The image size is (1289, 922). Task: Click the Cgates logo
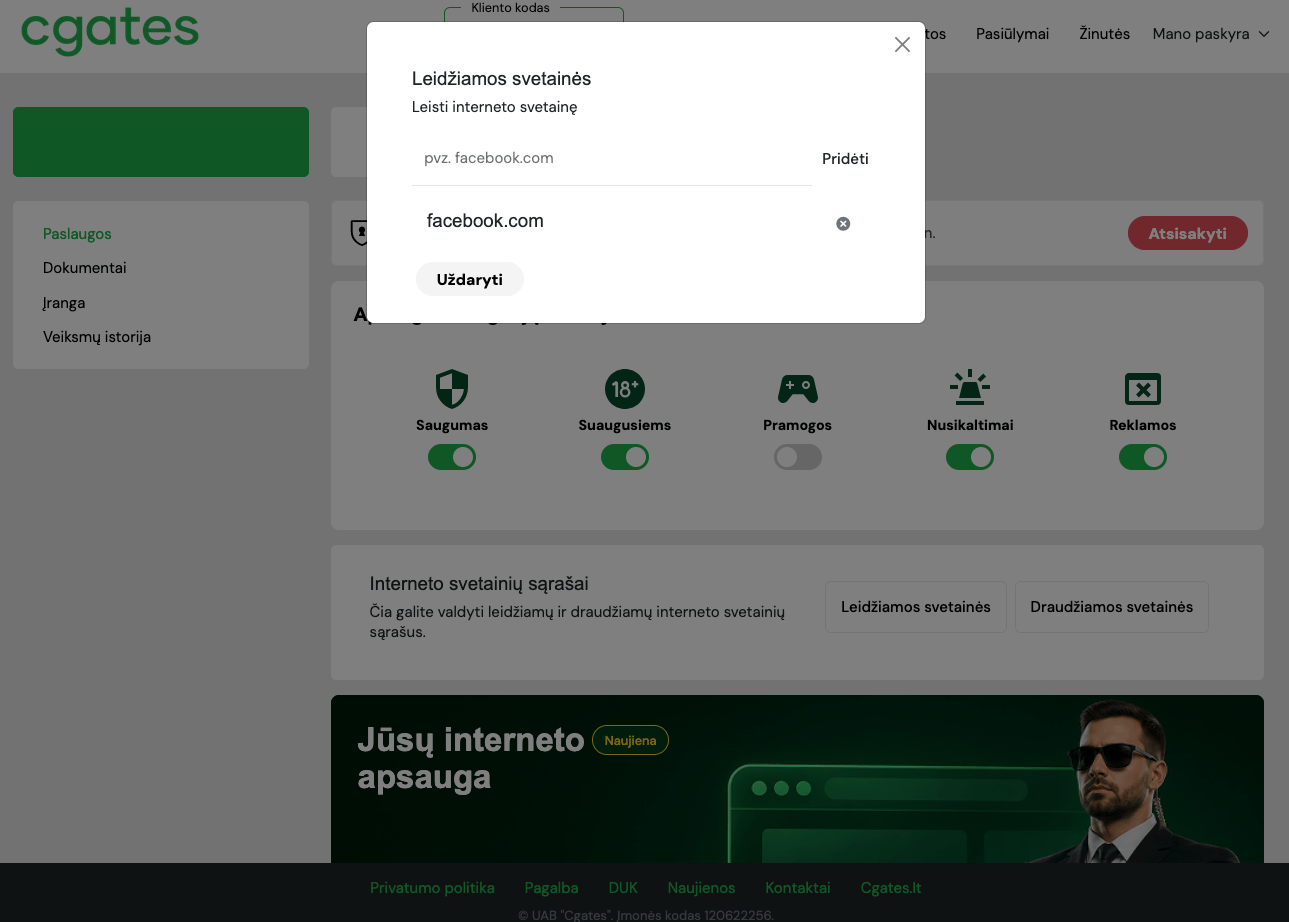click(x=110, y=31)
